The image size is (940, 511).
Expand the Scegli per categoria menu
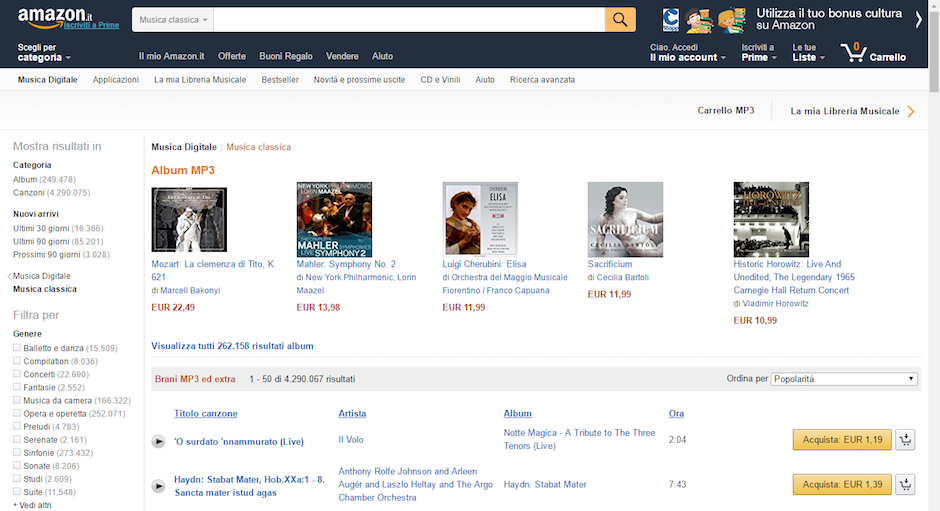(44, 52)
